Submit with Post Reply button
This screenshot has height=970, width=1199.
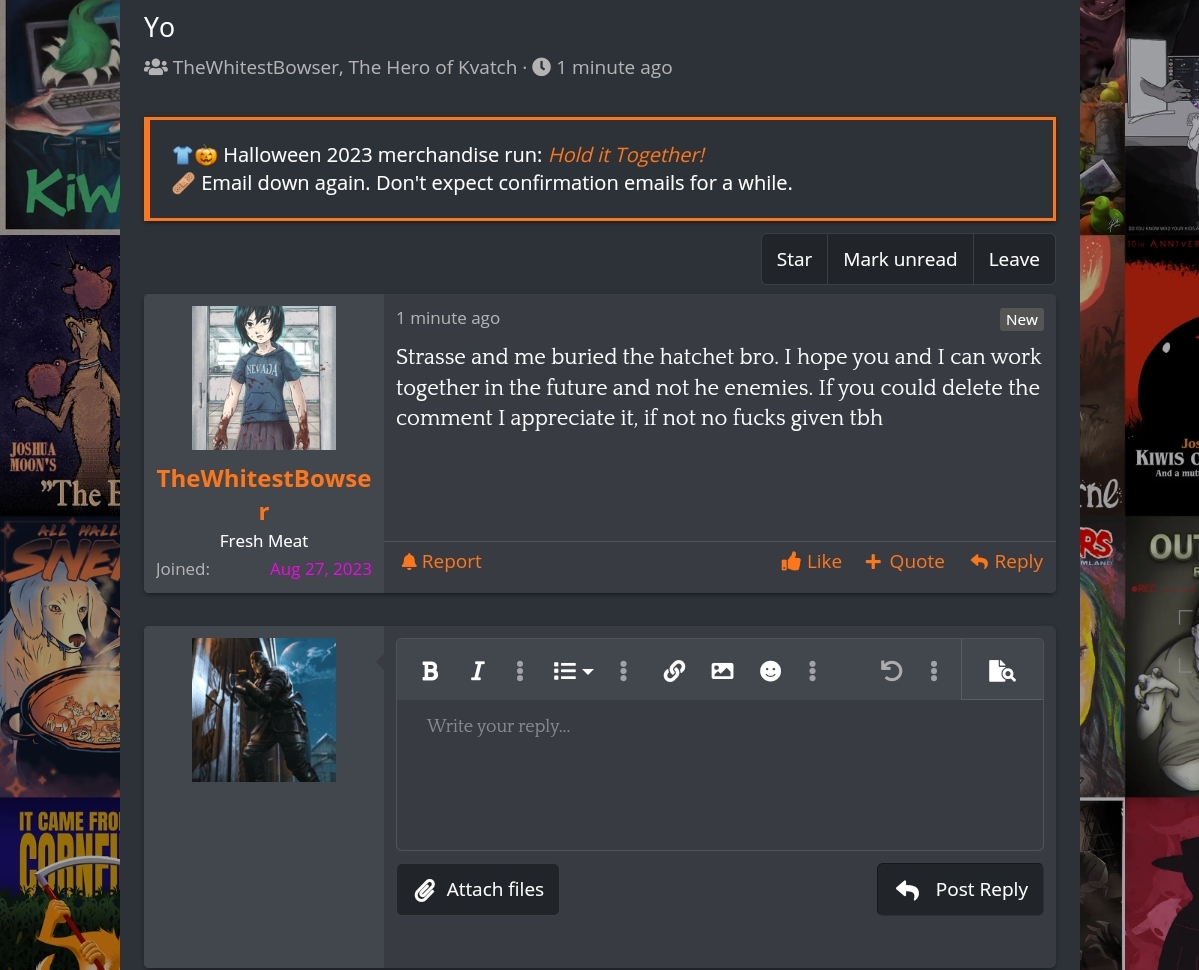[x=960, y=890]
